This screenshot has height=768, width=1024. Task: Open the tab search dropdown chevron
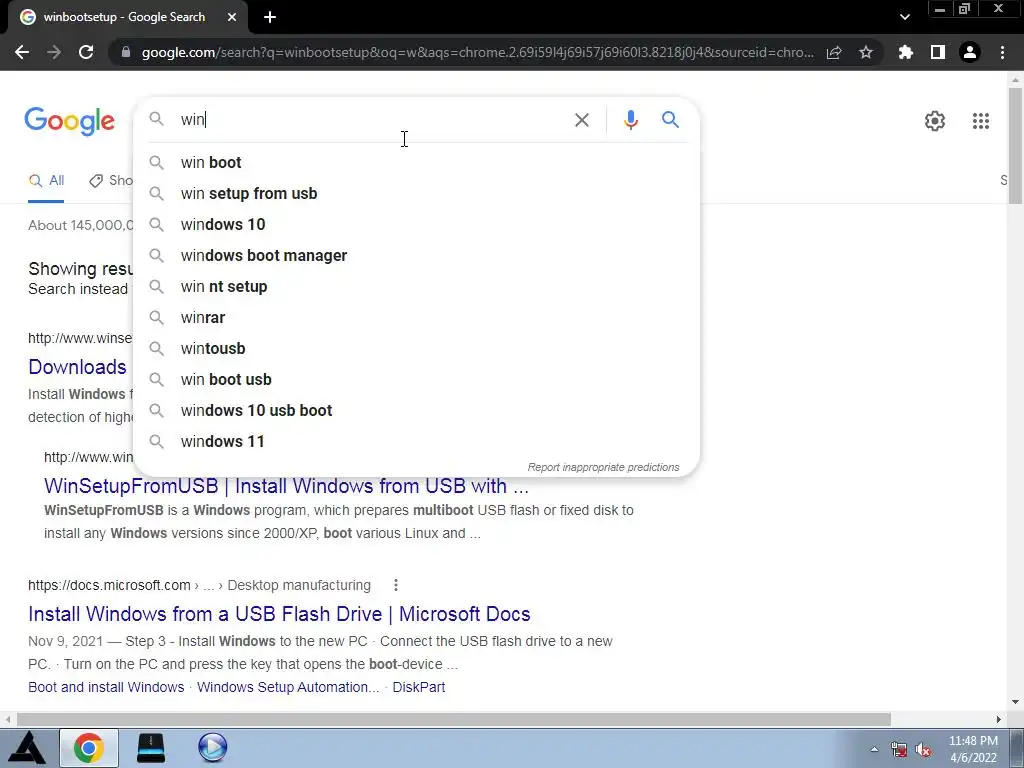904,17
